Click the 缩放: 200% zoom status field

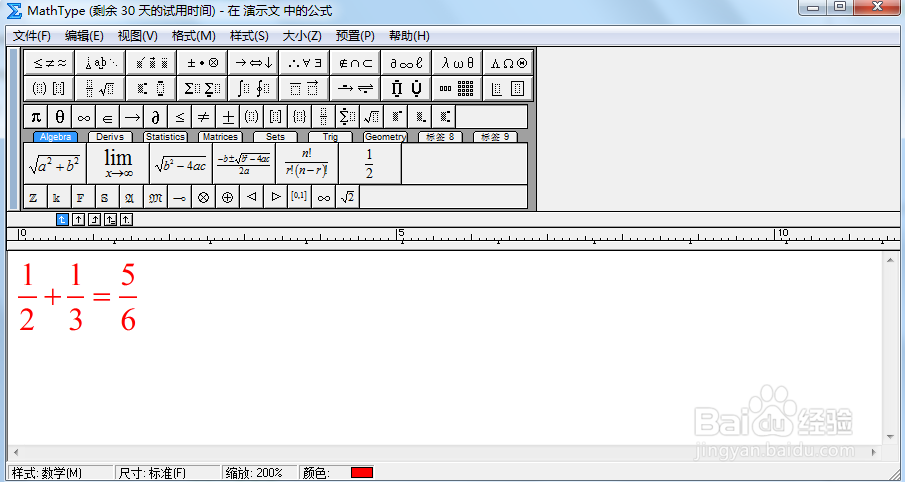[x=259, y=473]
